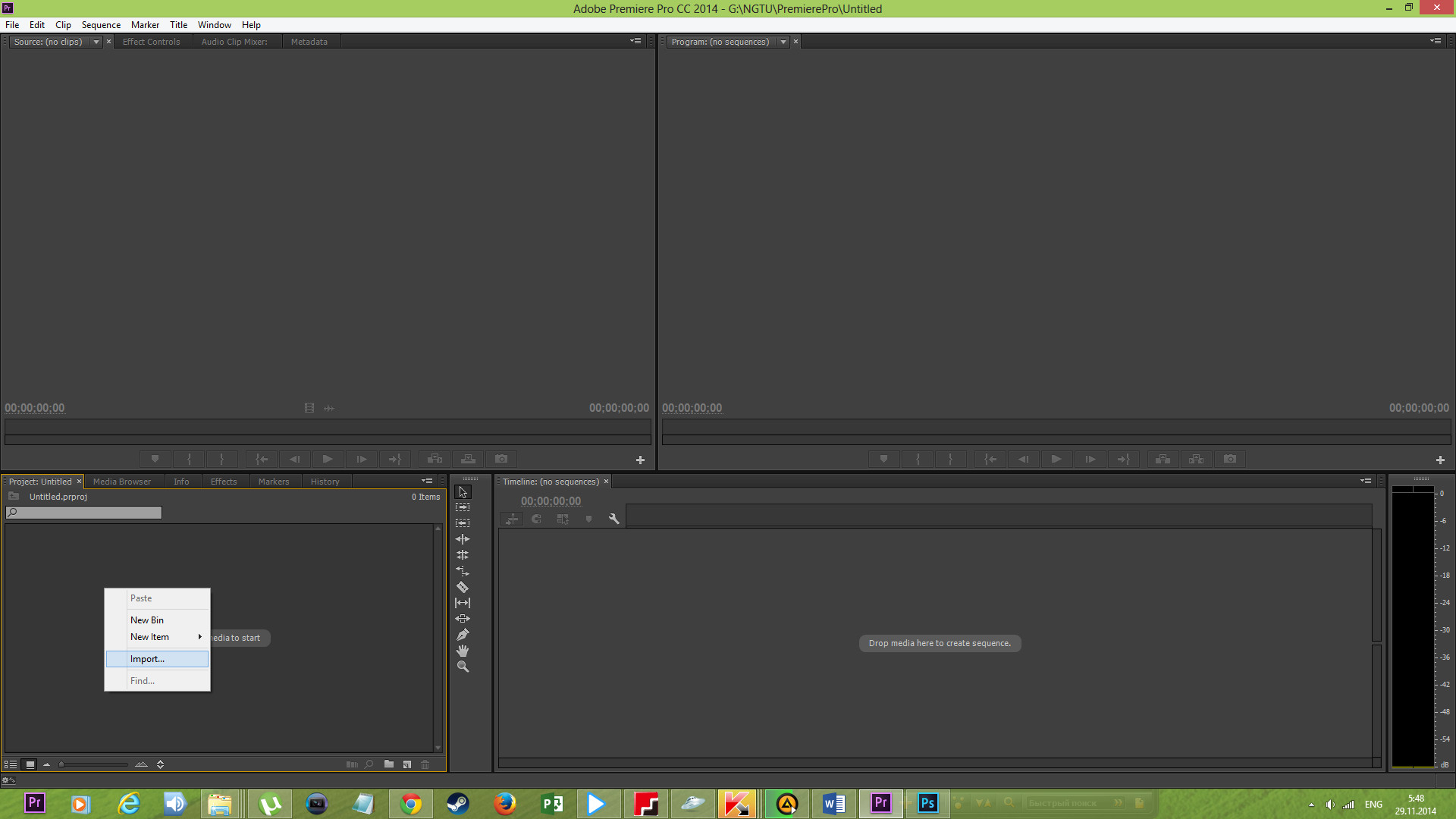Click the Overwrite button in Source monitor

pos(468,459)
